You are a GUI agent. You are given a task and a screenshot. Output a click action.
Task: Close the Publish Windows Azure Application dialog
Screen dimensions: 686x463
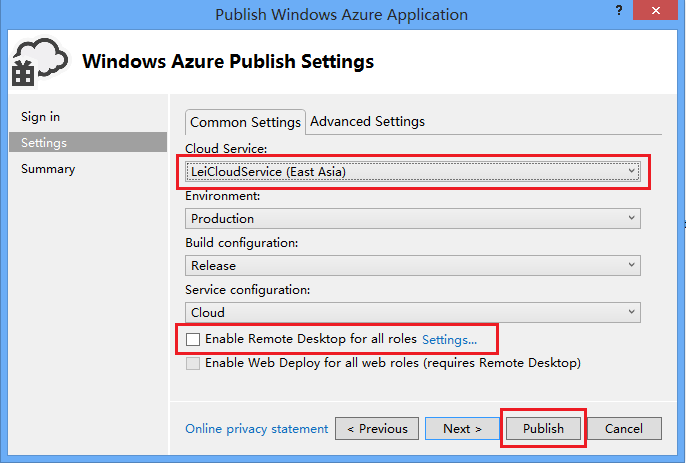pyautogui.click(x=655, y=11)
